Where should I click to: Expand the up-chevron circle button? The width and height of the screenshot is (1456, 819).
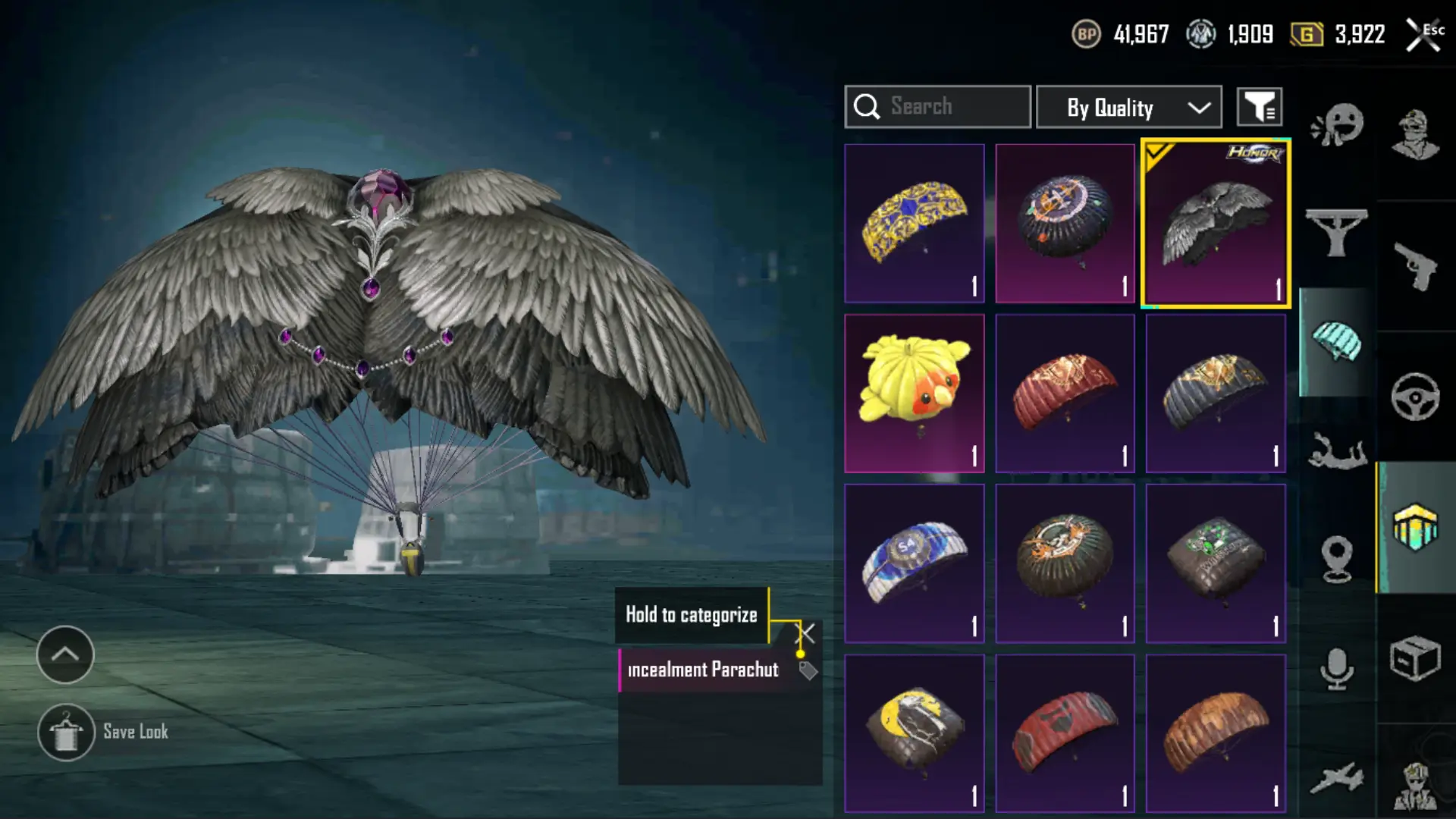[65, 654]
